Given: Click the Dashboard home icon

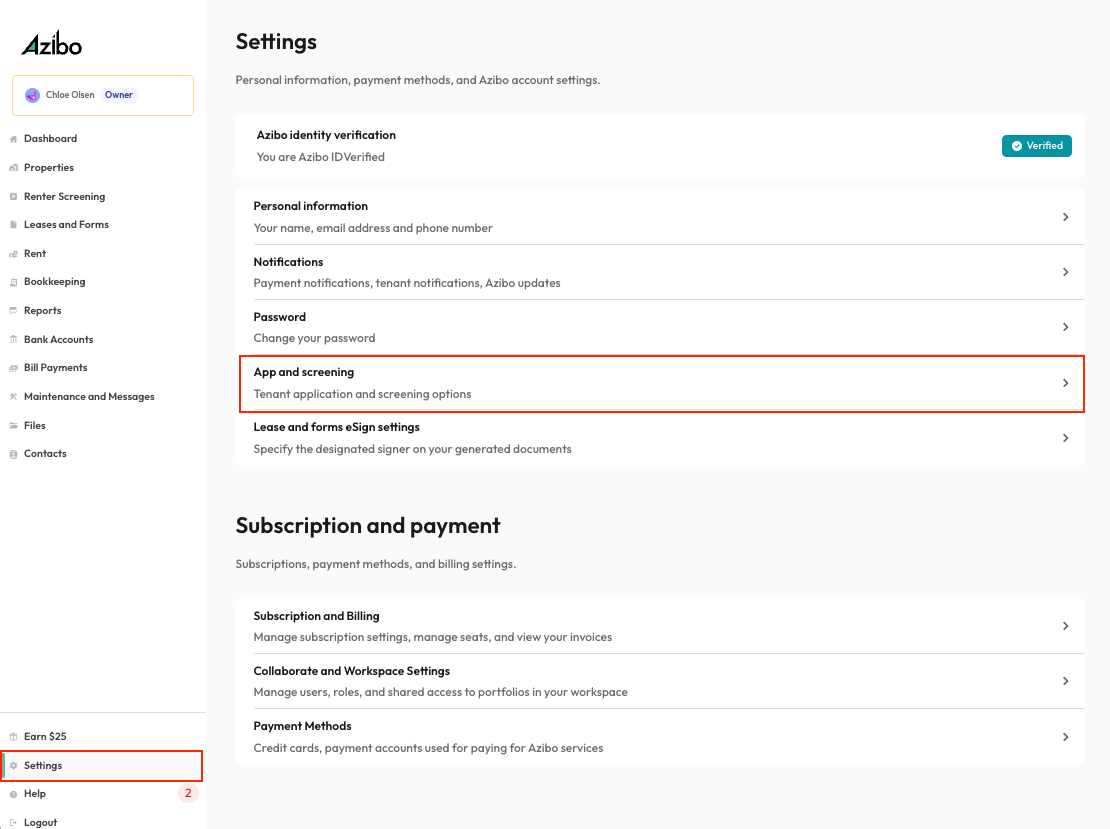Looking at the screenshot, I should click(x=13, y=139).
